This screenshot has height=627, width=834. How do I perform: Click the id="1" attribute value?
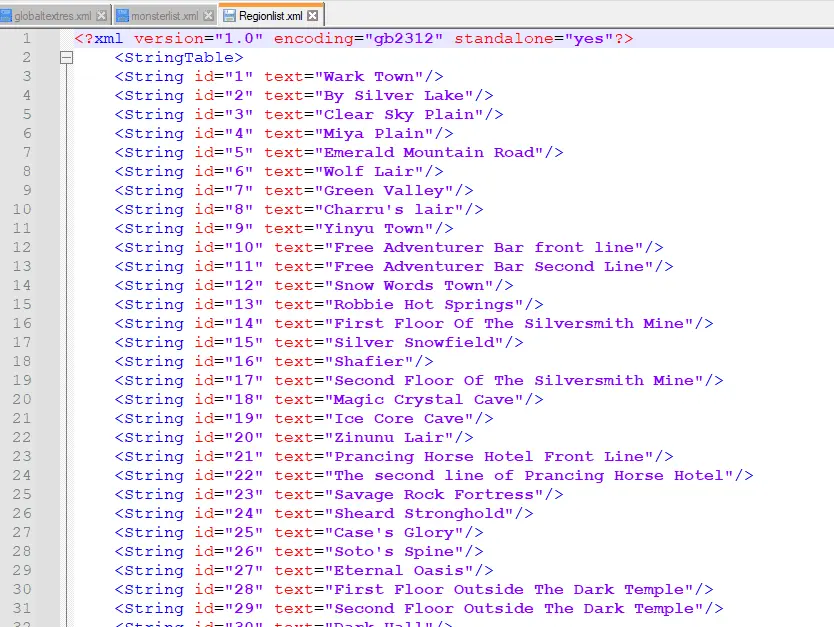point(239,77)
